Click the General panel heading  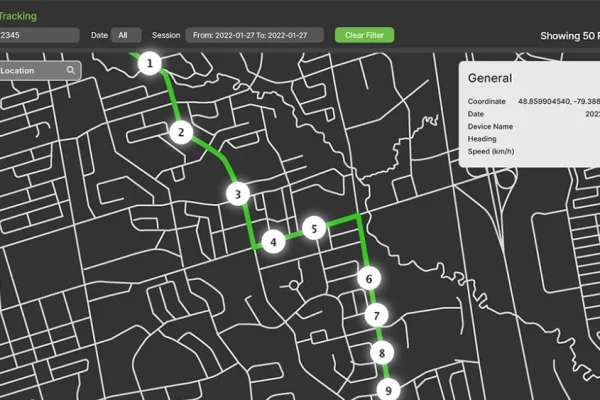490,78
